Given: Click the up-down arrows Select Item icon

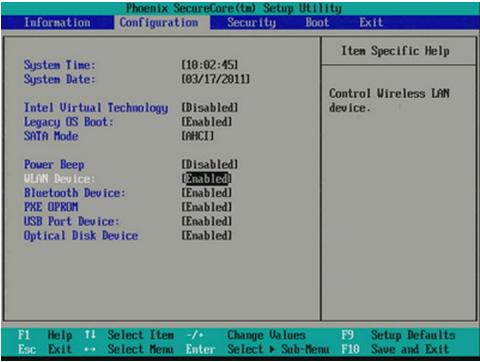Looking at the screenshot, I should click(90, 334).
